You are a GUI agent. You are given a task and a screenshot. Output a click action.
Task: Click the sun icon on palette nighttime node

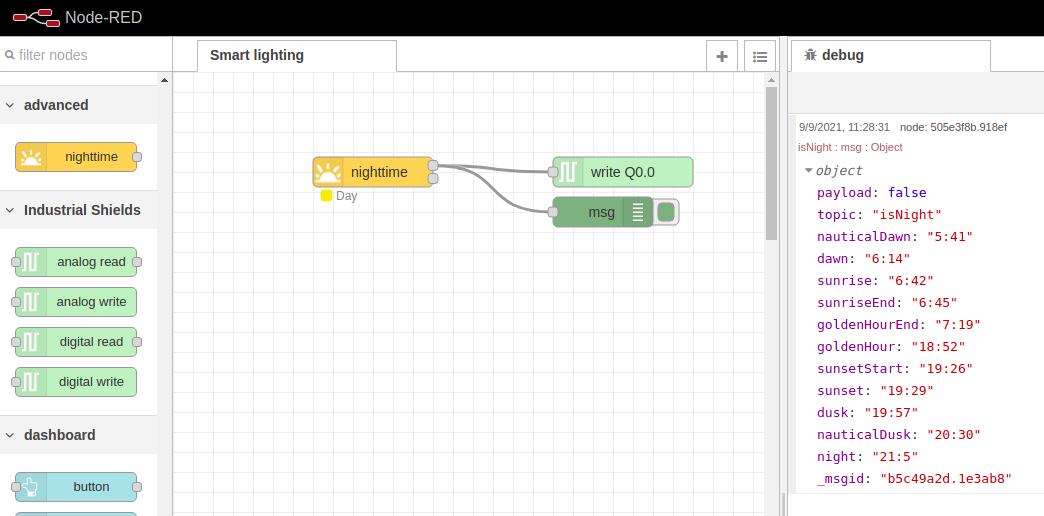click(31, 157)
